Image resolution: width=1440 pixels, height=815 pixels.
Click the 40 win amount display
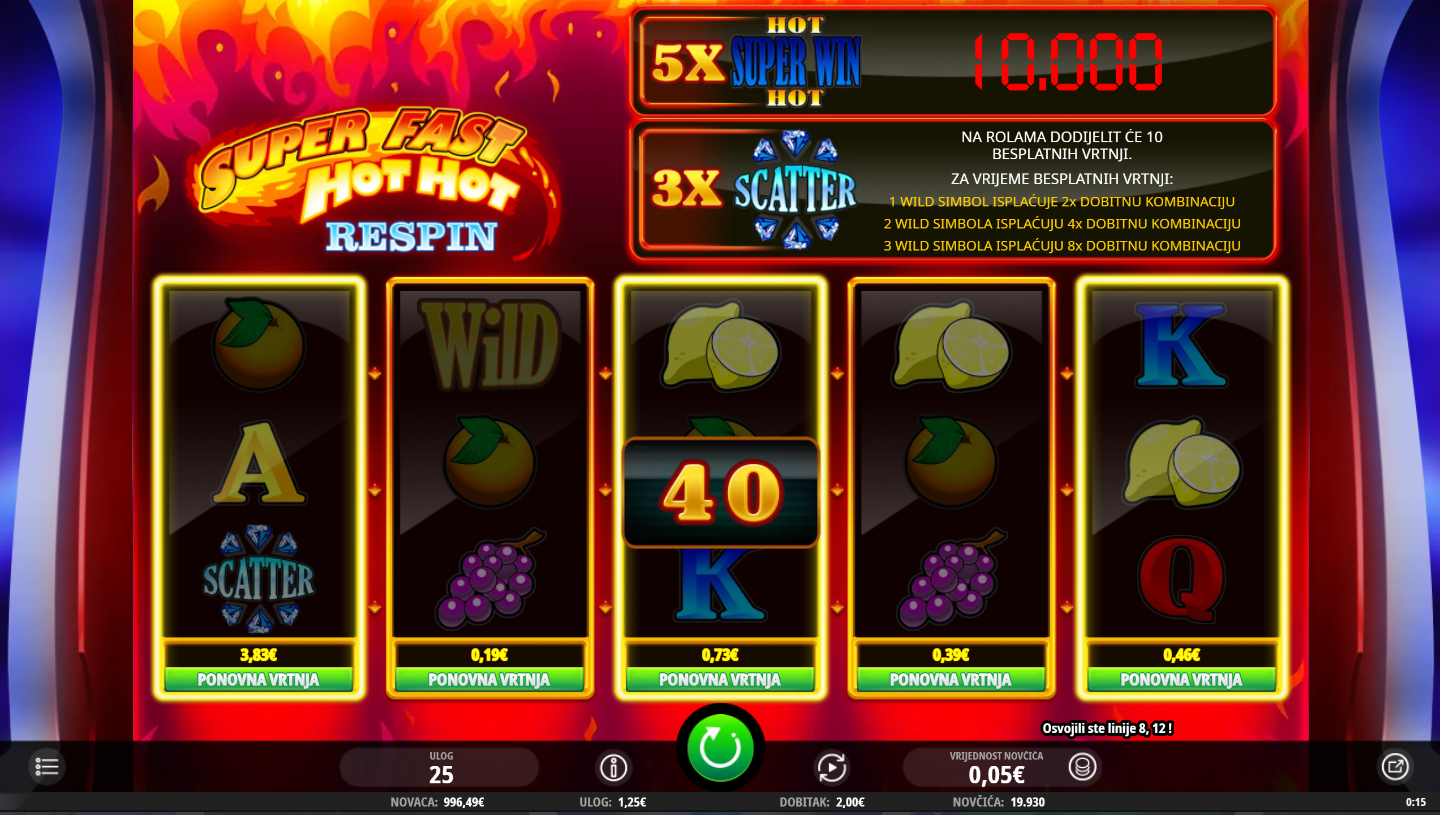tap(720, 493)
